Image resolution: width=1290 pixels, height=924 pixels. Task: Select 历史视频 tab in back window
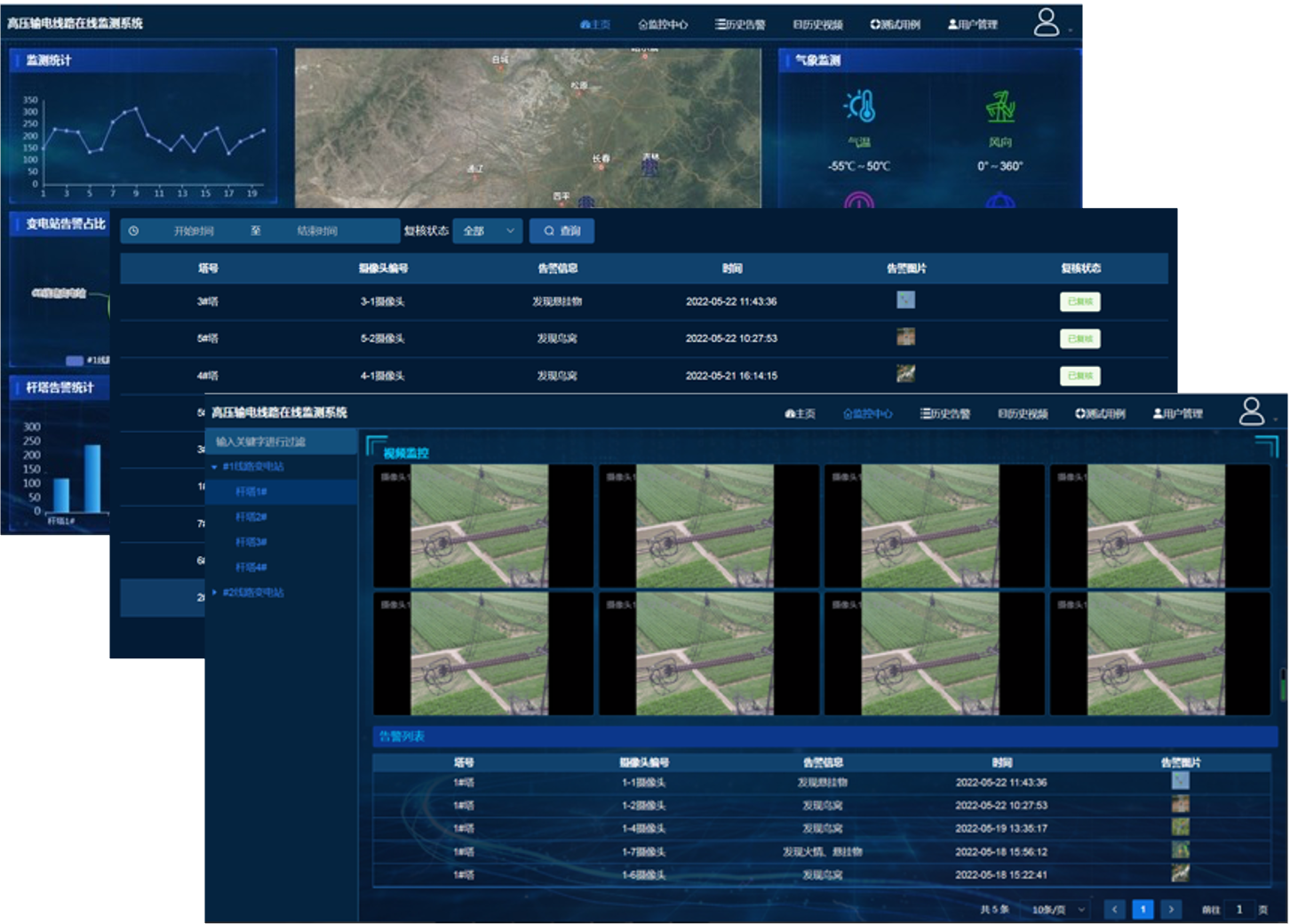point(817,25)
